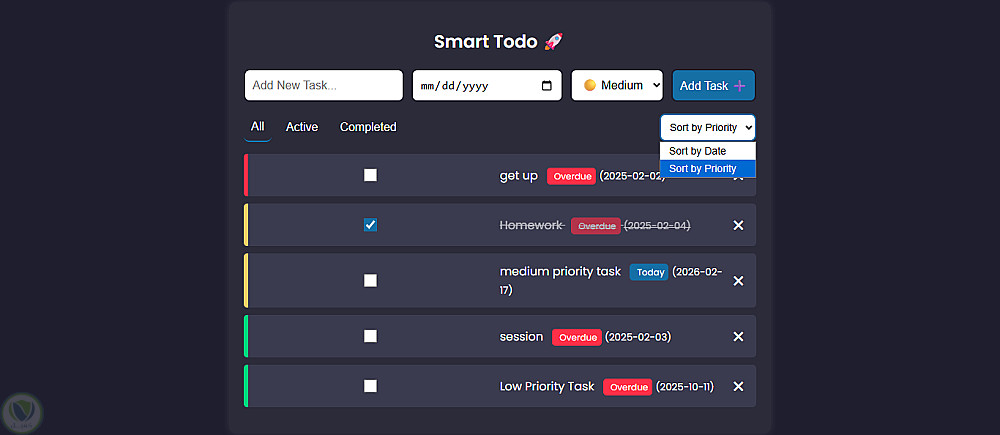This screenshot has width=1000, height=435.
Task: Mark the get up task as complete
Action: click(370, 175)
